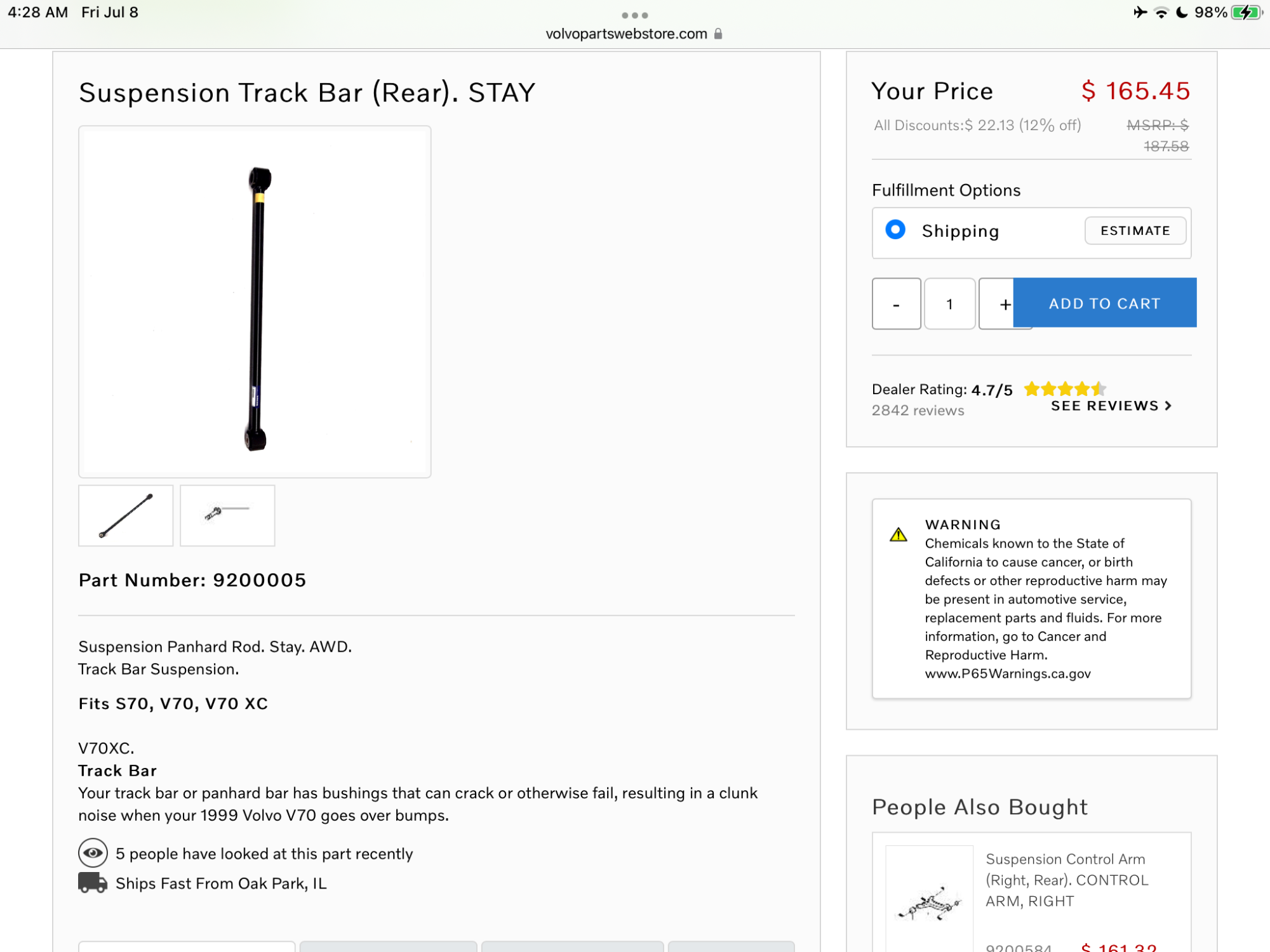Viewport: 1270px width, 952px height.
Task: Click the eye icon beside recent views count
Action: point(93,853)
